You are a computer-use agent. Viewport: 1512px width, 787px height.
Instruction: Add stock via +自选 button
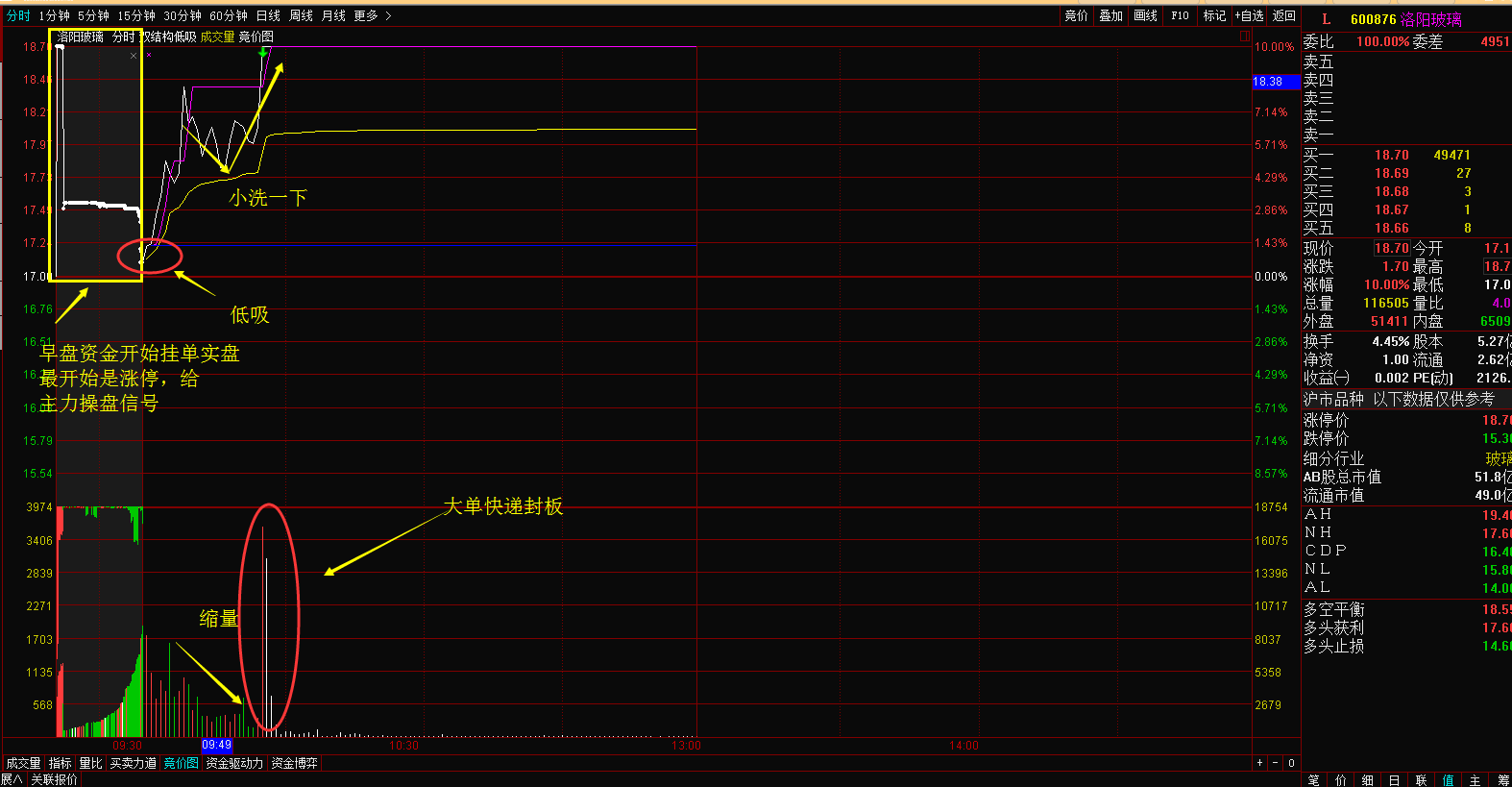(1249, 15)
